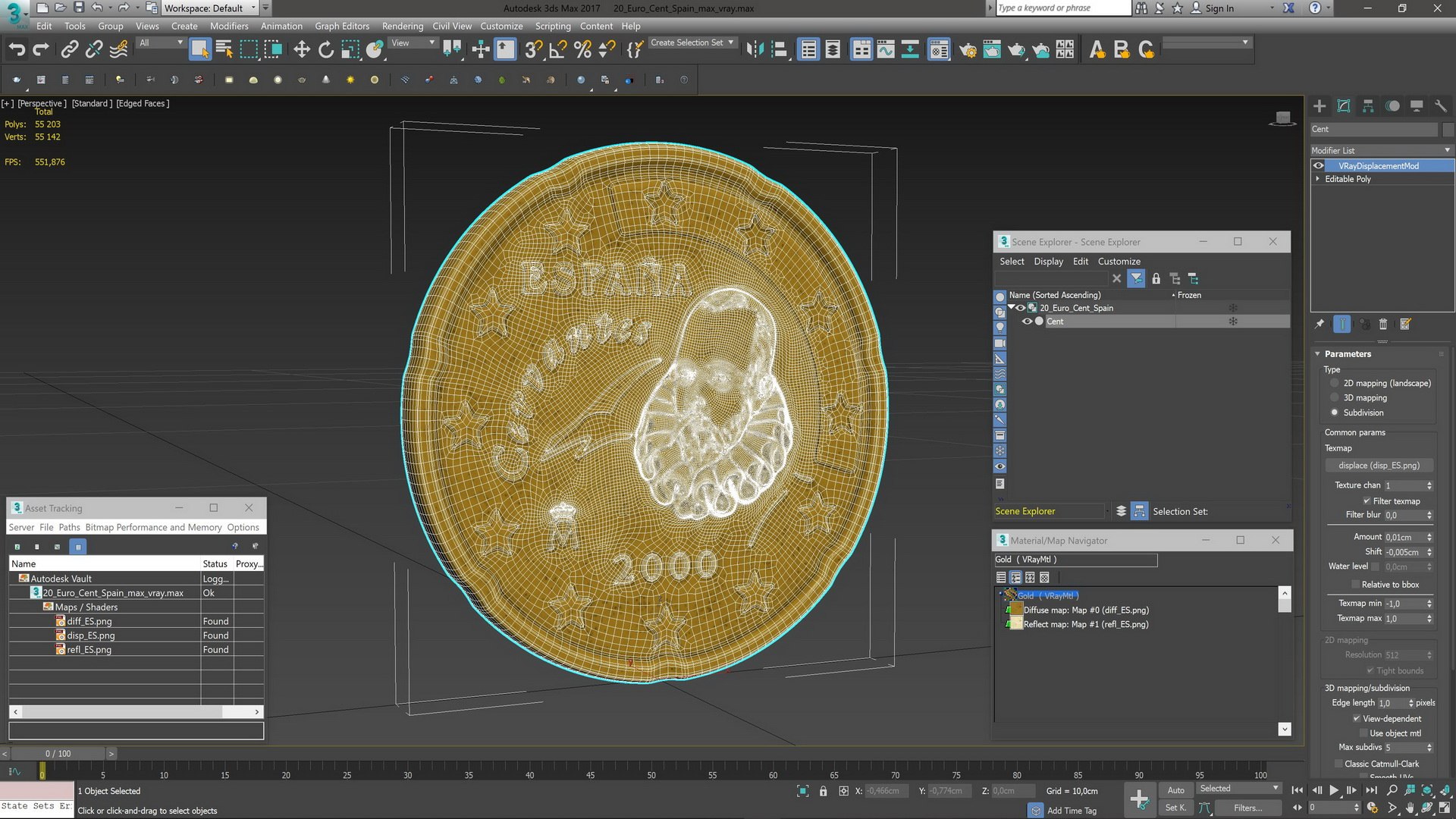The image size is (1456, 819).
Task: Click Play Animation button
Action: point(1334,790)
